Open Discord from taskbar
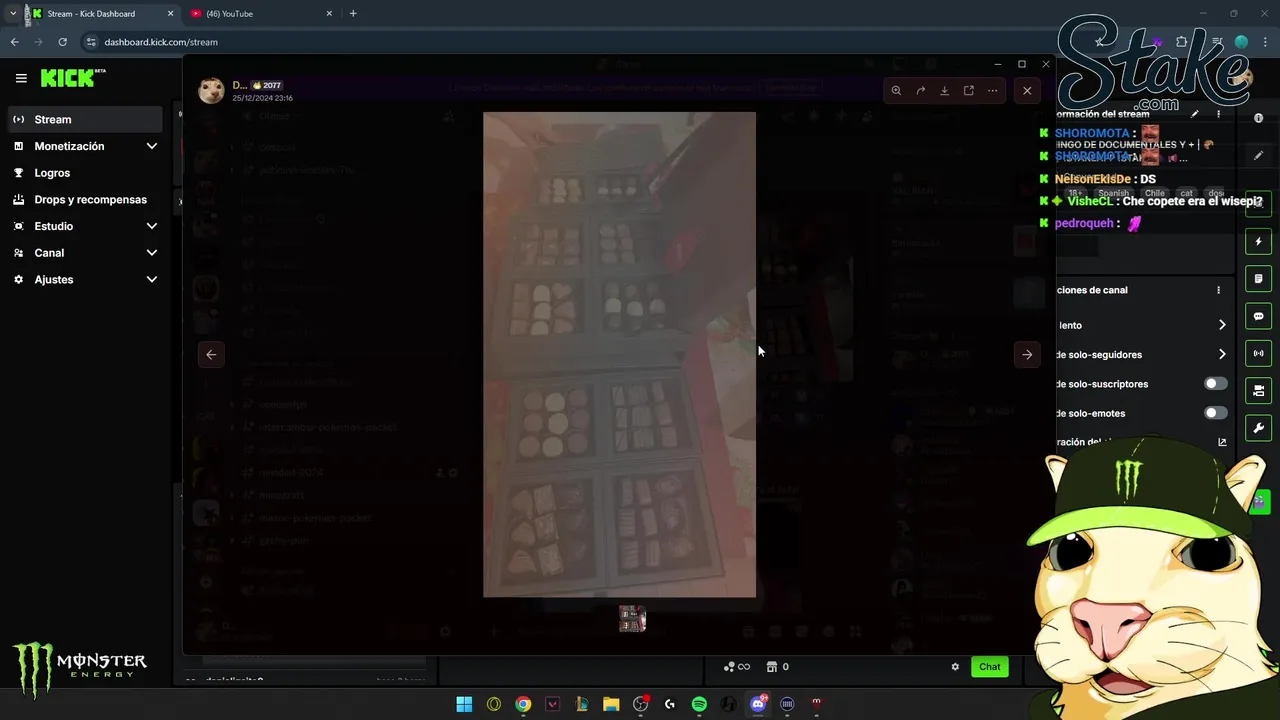 pos(758,704)
